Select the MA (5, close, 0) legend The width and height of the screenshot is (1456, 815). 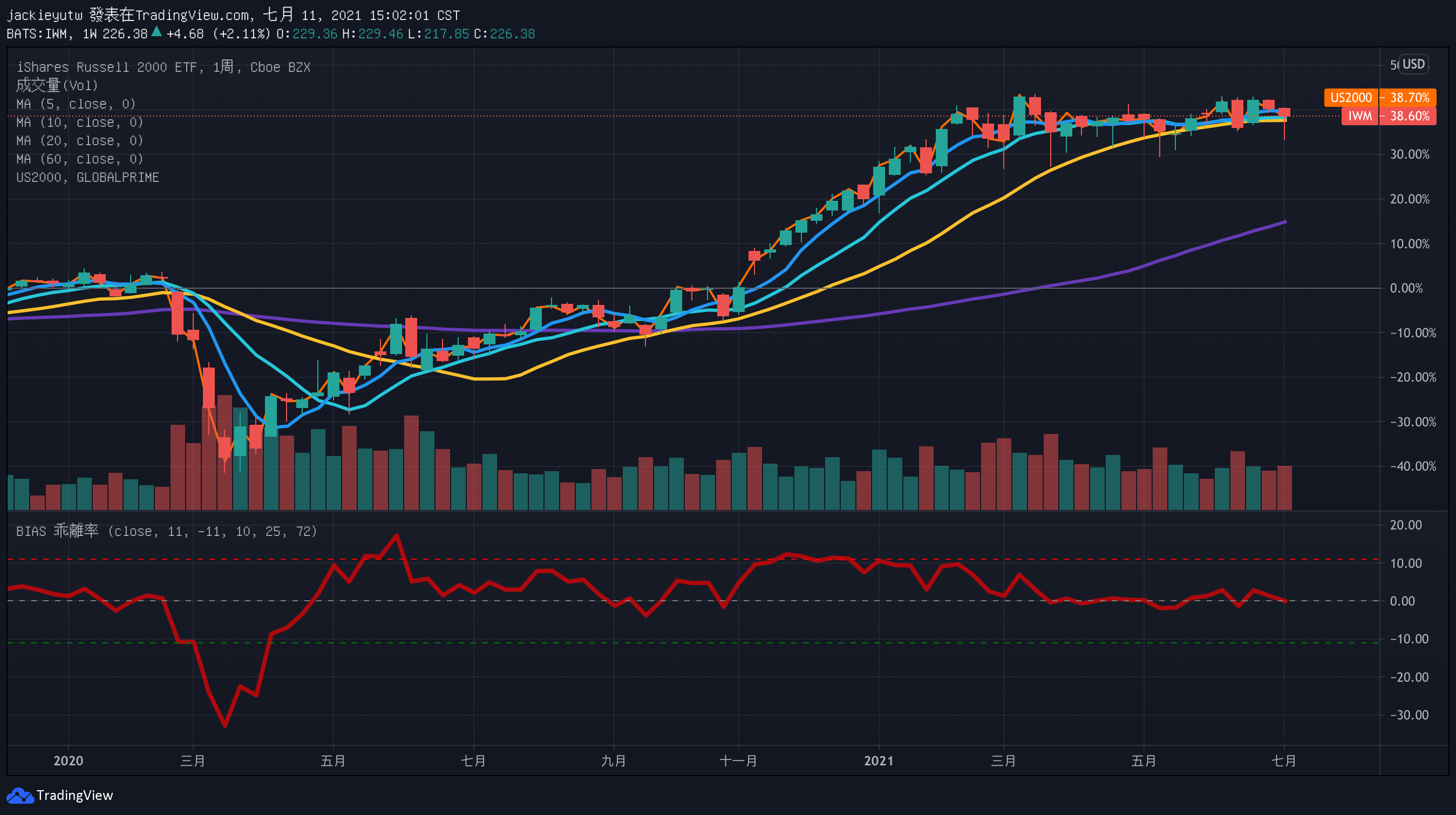click(76, 104)
